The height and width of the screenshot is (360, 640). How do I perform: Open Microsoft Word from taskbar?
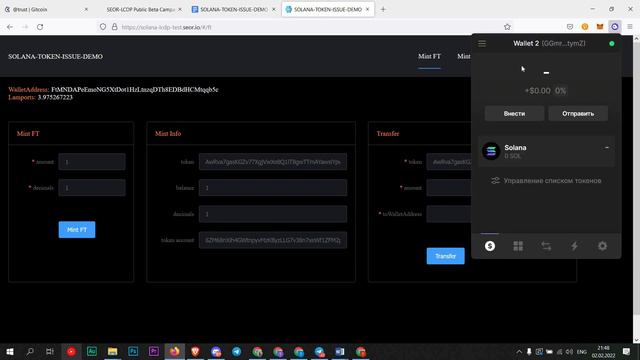point(340,351)
